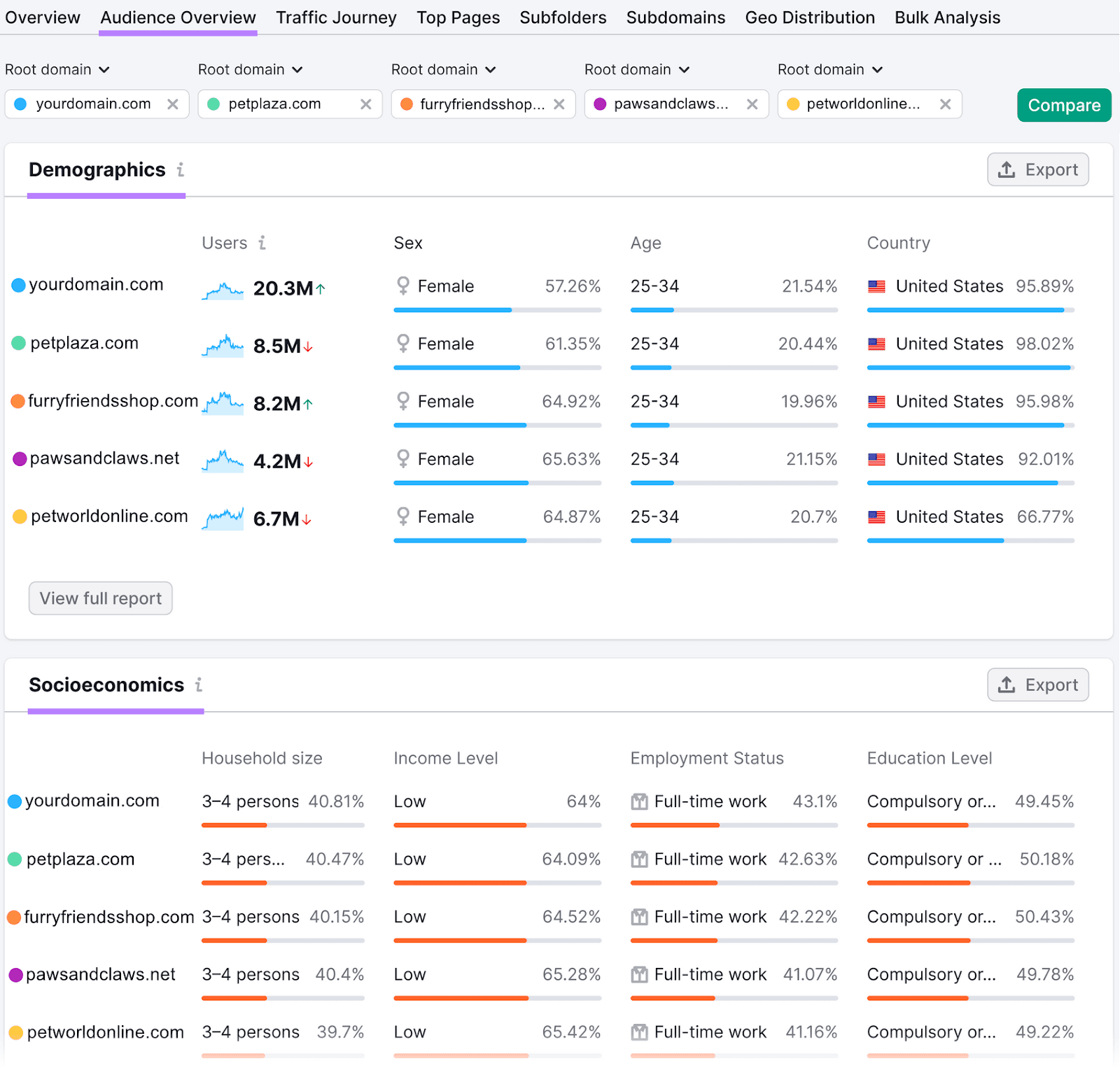Open the Demographics info tooltip

(181, 169)
